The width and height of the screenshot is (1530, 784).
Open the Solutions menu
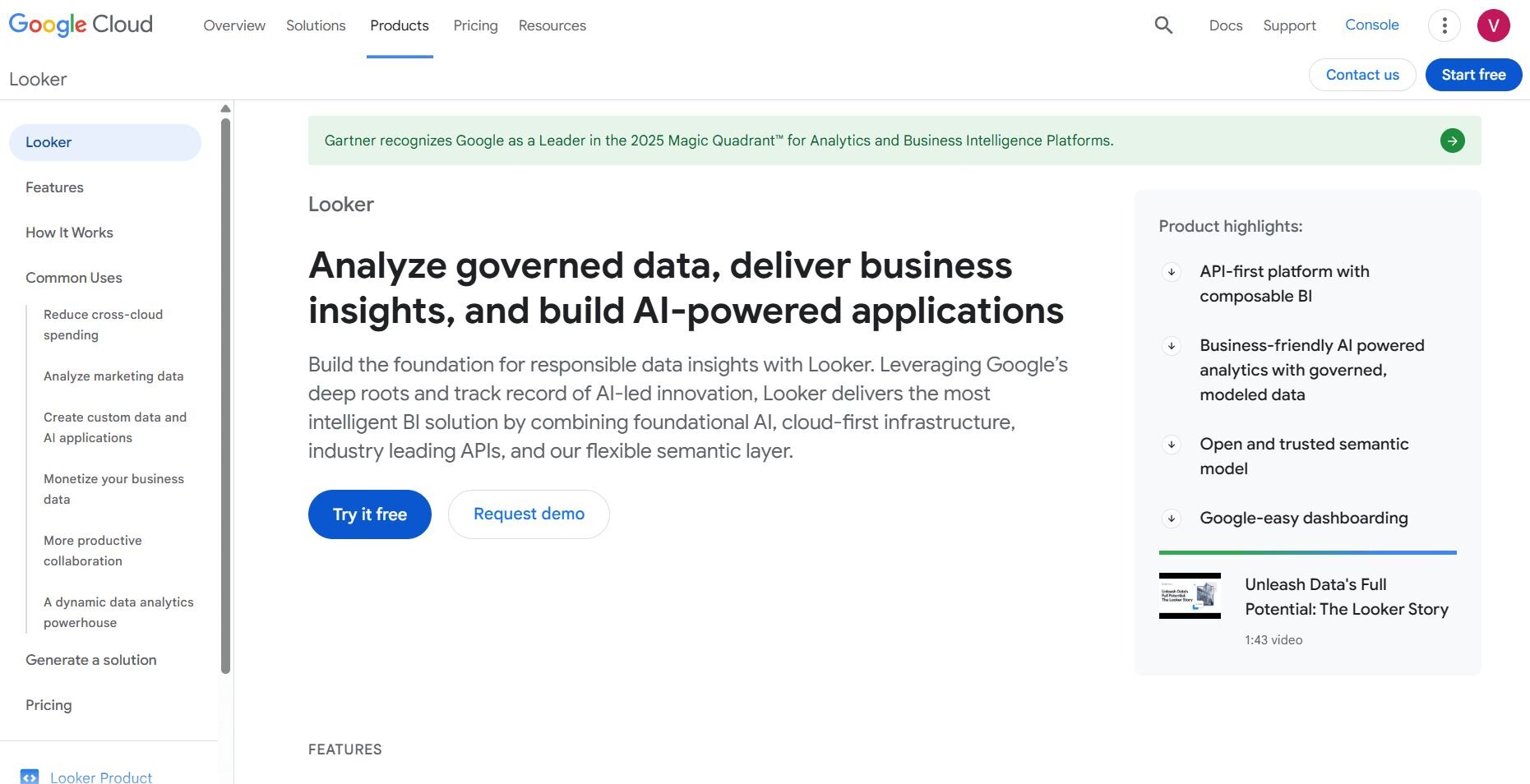pyautogui.click(x=316, y=25)
